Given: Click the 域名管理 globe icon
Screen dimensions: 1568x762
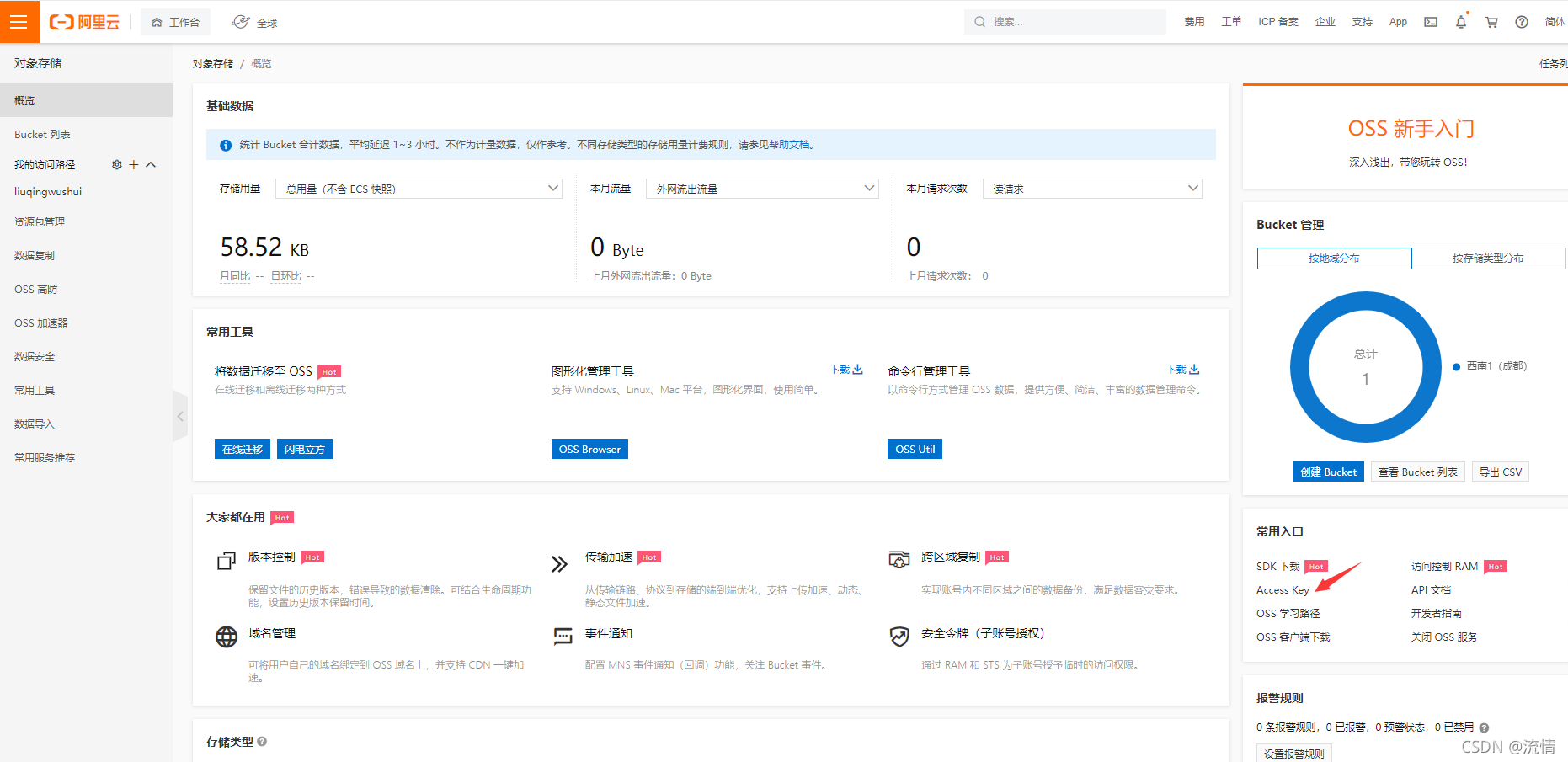Looking at the screenshot, I should click(227, 637).
